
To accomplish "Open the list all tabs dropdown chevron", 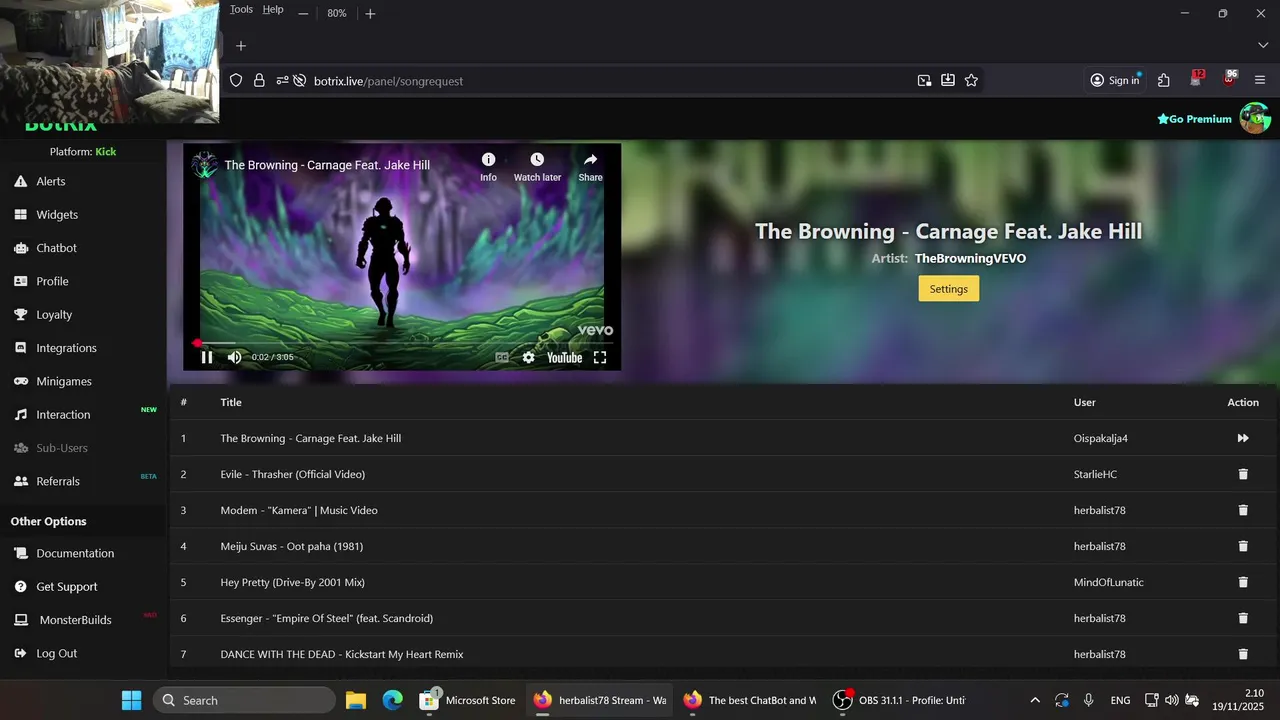I will (x=1262, y=45).
